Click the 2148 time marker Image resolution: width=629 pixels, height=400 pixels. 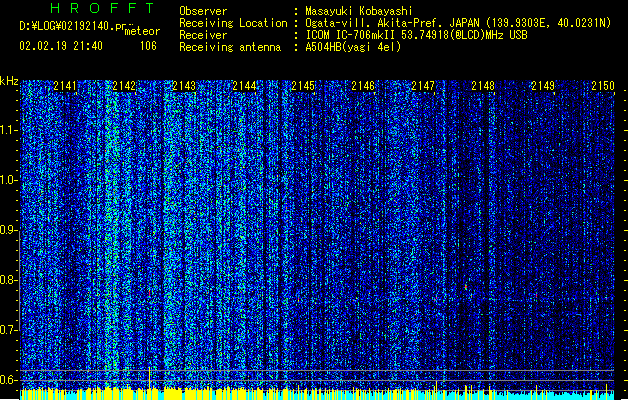pos(483,86)
